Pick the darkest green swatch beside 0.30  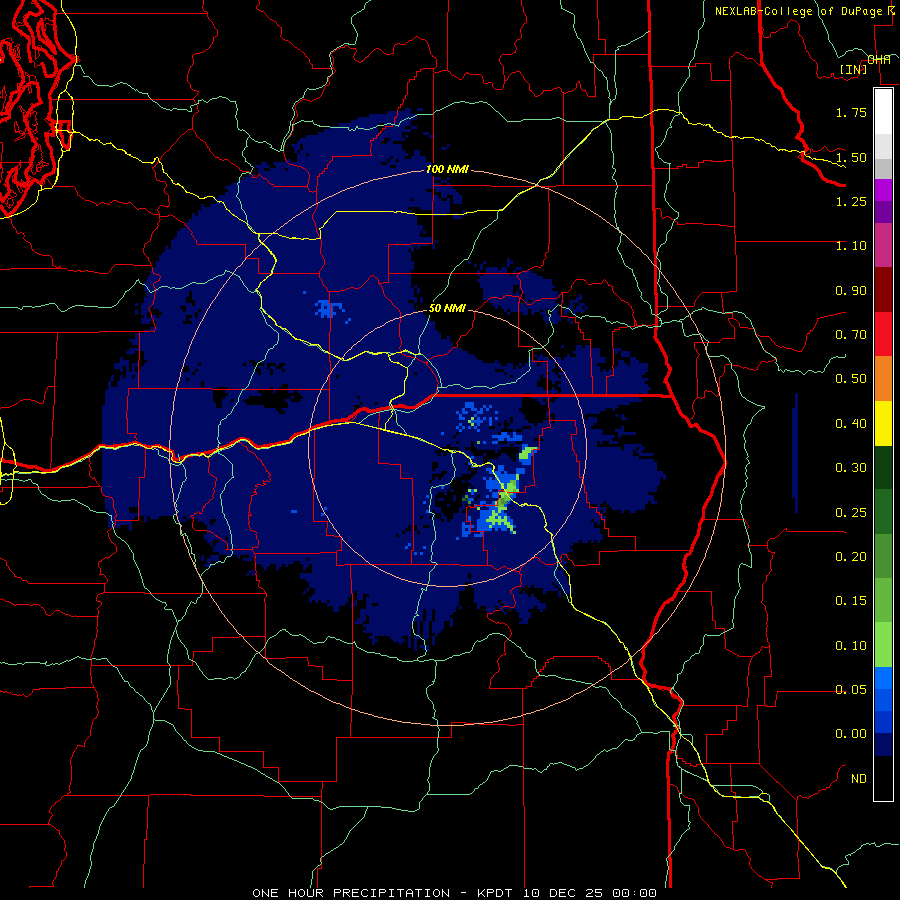[x=883, y=468]
